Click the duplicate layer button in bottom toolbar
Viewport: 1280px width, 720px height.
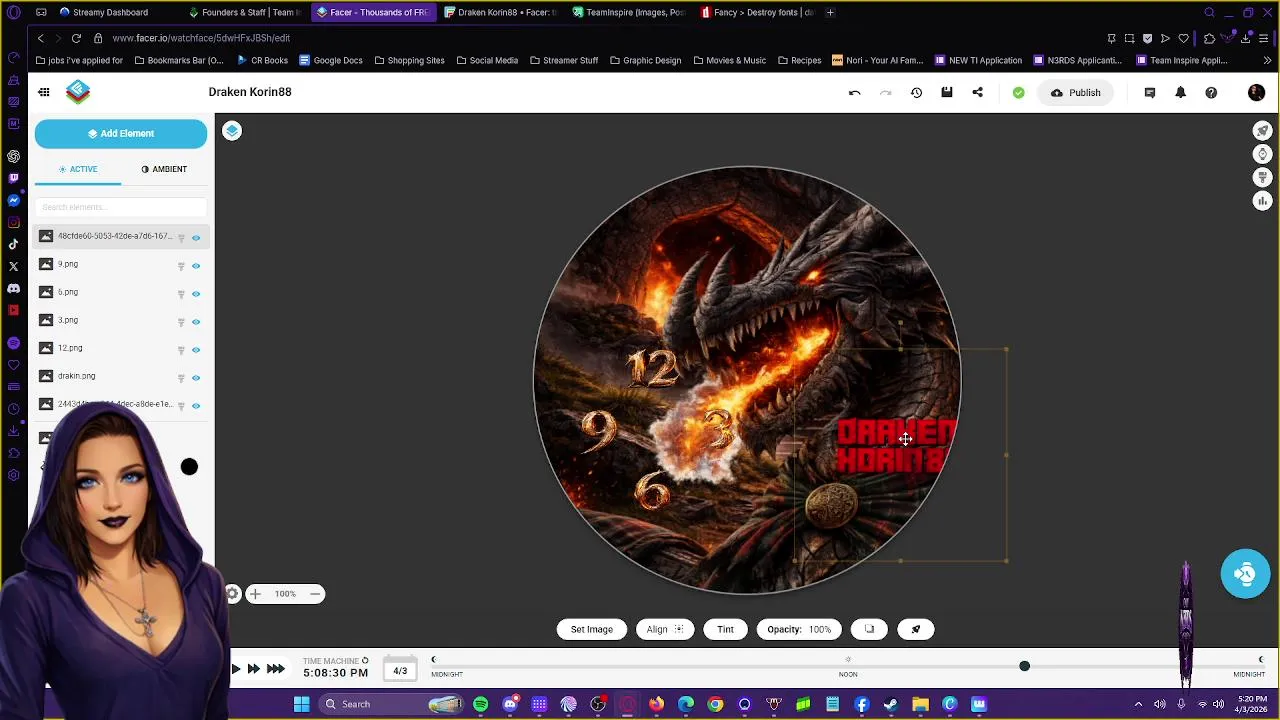tap(869, 629)
